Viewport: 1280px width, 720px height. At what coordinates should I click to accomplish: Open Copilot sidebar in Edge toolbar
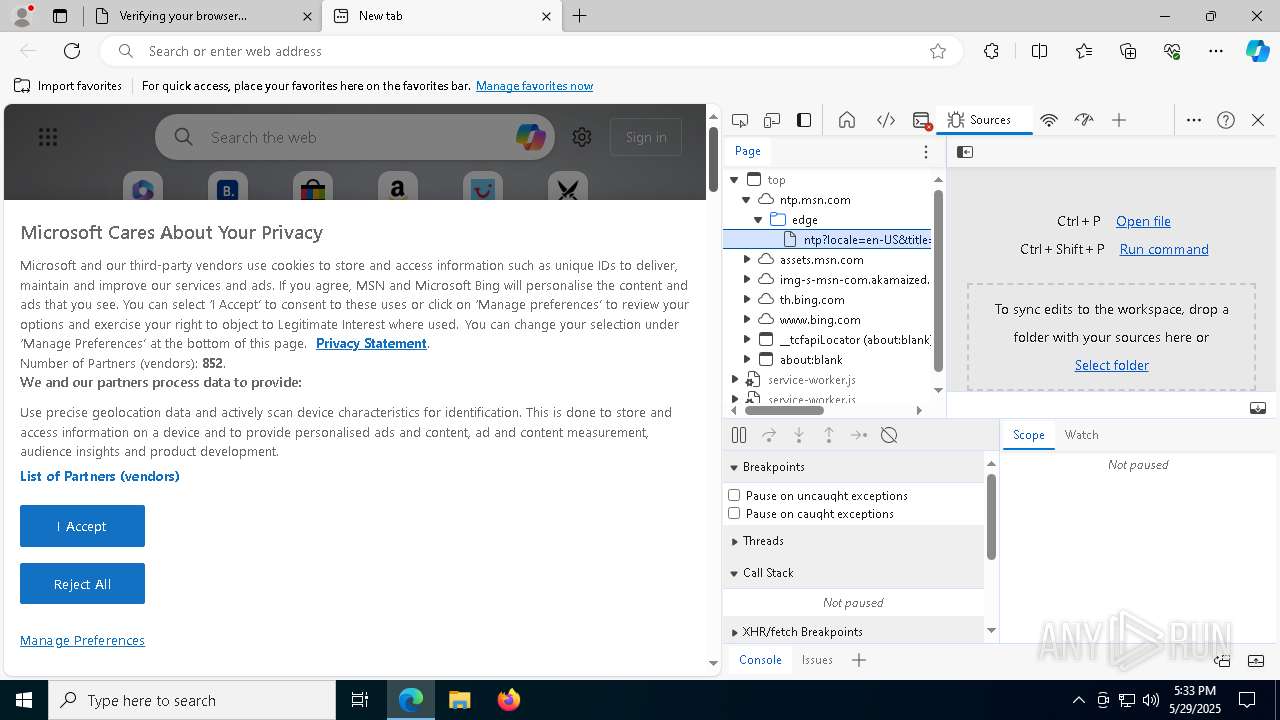click(x=1257, y=51)
